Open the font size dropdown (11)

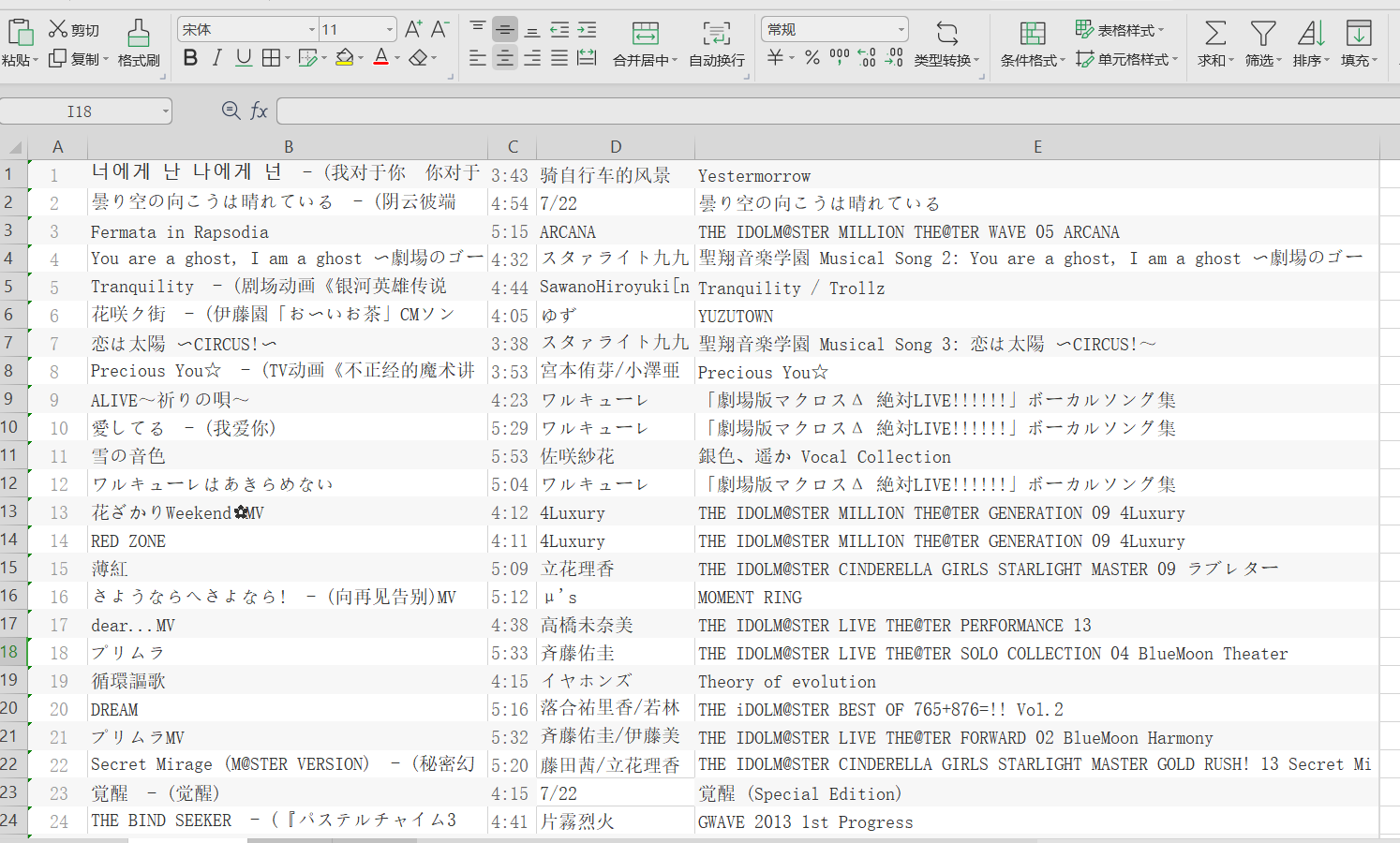(390, 30)
